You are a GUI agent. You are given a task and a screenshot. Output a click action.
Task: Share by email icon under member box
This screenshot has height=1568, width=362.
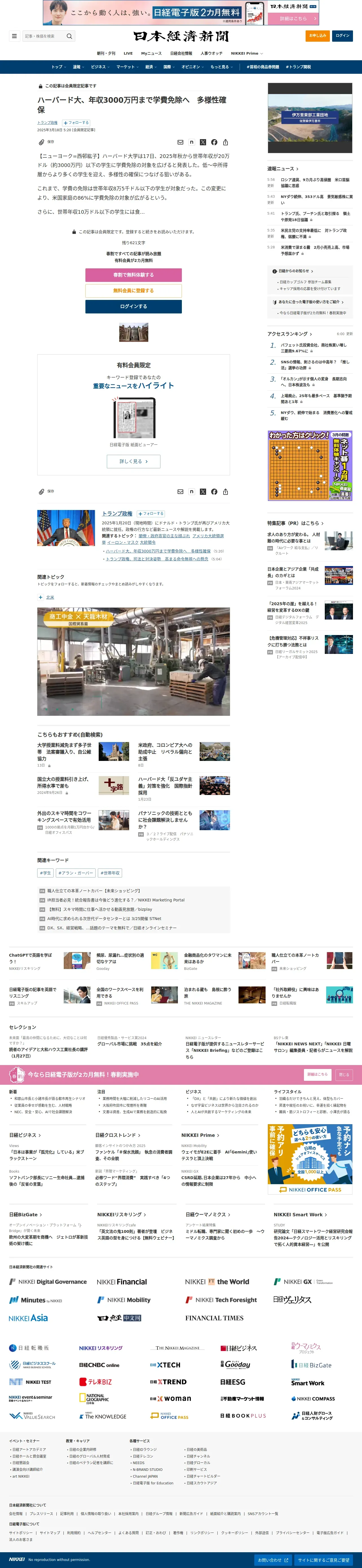(x=180, y=491)
